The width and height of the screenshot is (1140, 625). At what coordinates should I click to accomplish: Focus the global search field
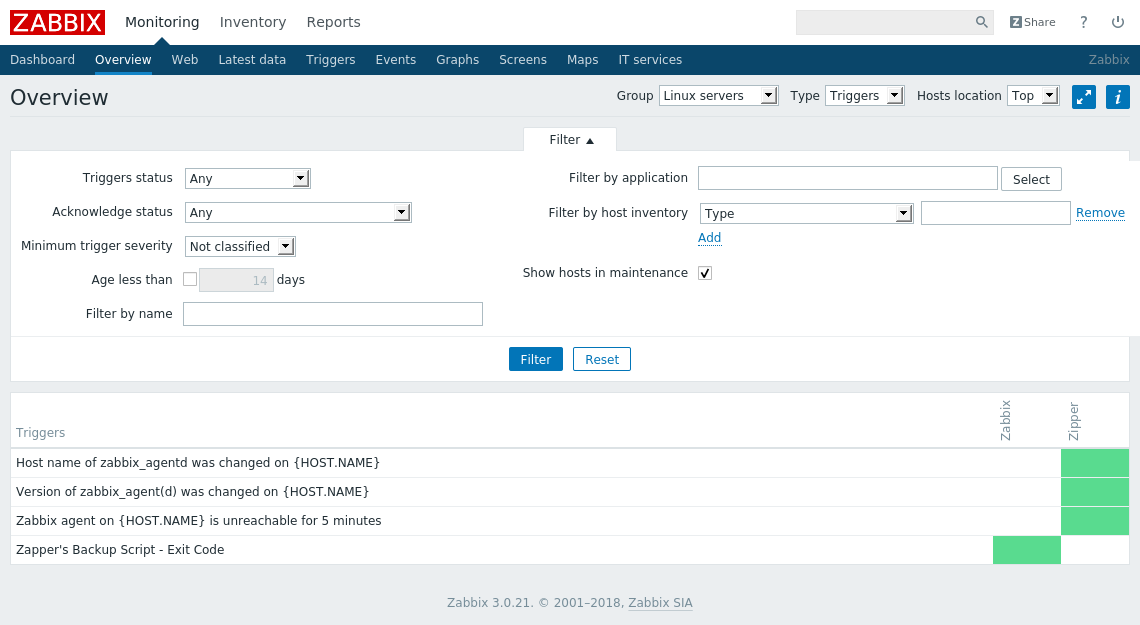point(885,23)
